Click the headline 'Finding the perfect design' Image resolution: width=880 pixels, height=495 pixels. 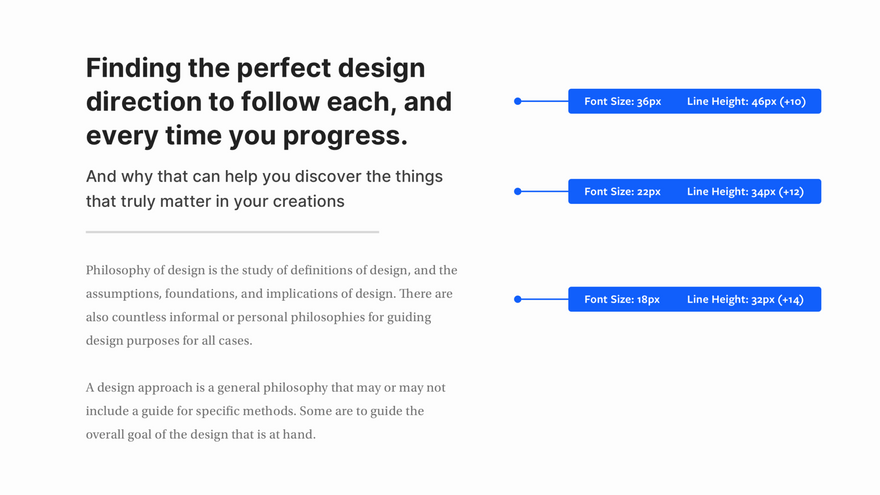[x=255, y=68]
